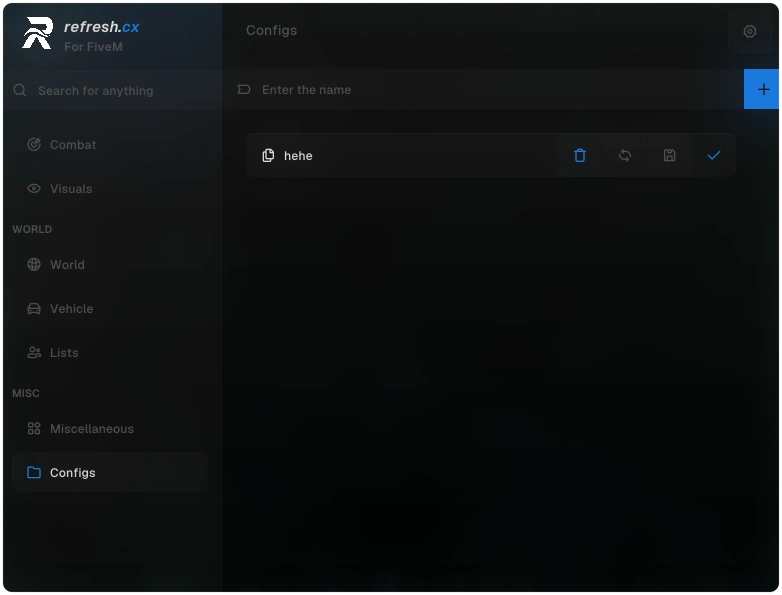The height and width of the screenshot is (595, 782).
Task: Load the hehe config with checkmark icon
Action: point(714,156)
